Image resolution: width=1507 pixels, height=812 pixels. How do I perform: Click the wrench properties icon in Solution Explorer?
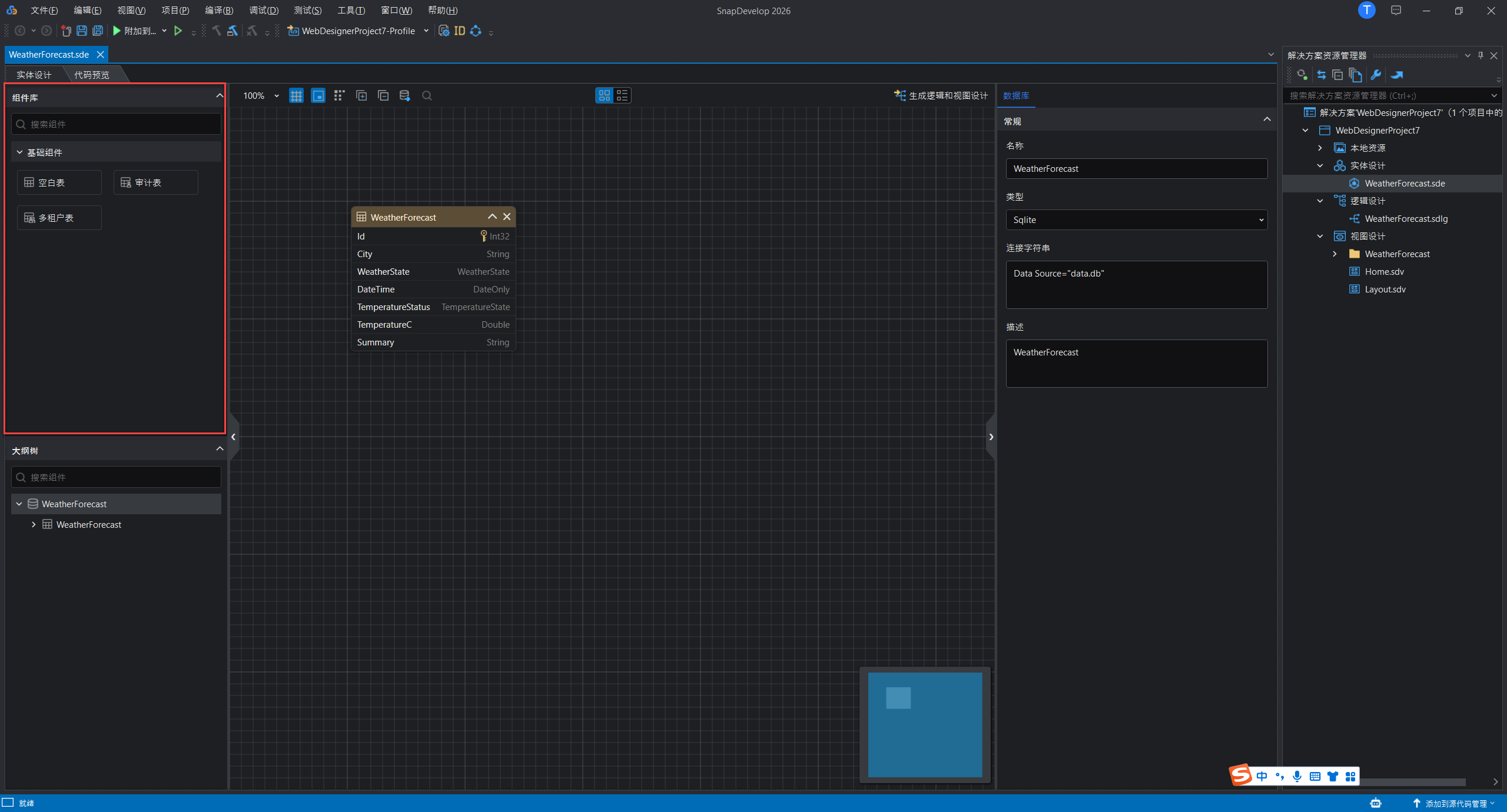(1376, 75)
